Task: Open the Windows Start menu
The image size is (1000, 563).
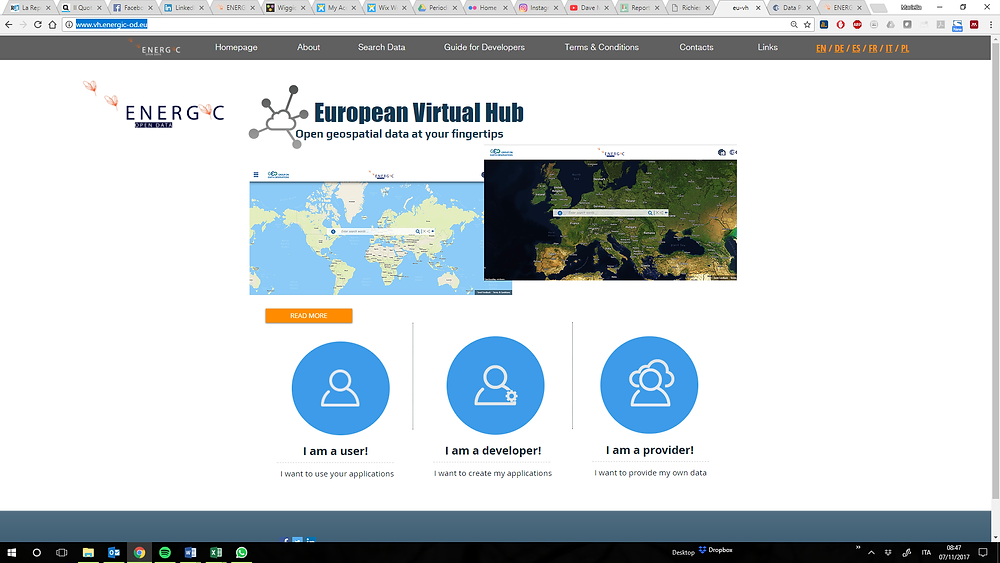Action: click(11, 552)
